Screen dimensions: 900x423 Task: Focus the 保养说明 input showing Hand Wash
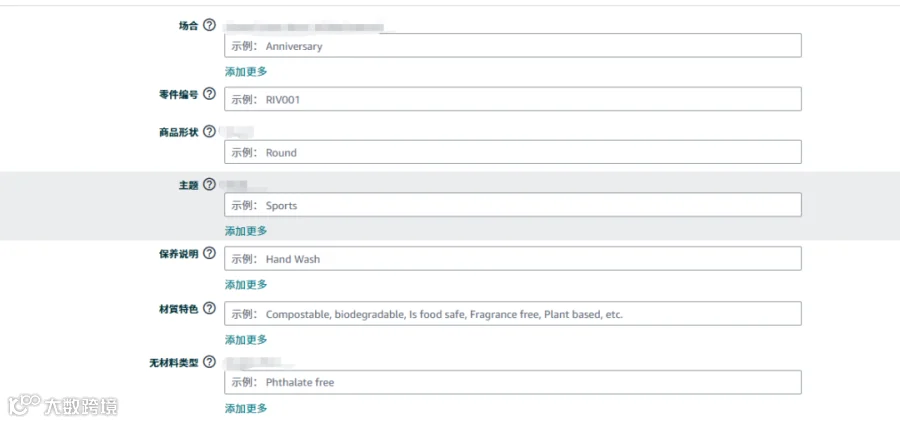513,258
